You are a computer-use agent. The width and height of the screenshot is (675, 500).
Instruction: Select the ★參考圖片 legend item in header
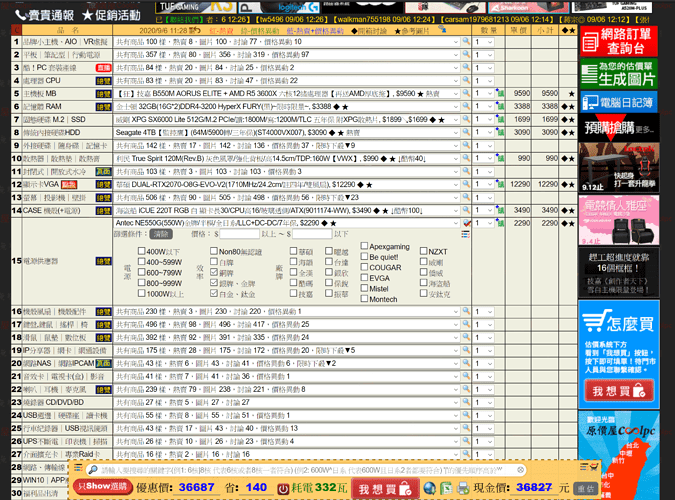coord(412,31)
